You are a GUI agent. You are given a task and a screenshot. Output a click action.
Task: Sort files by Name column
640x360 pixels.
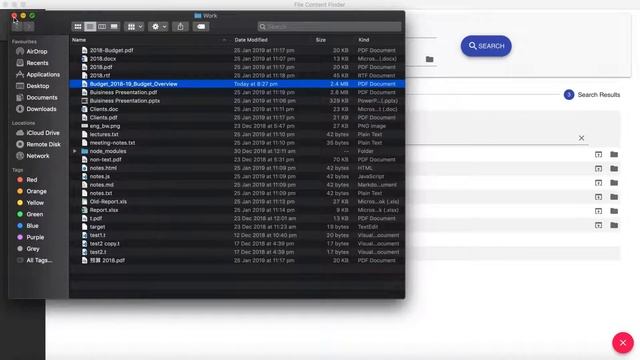149,40
